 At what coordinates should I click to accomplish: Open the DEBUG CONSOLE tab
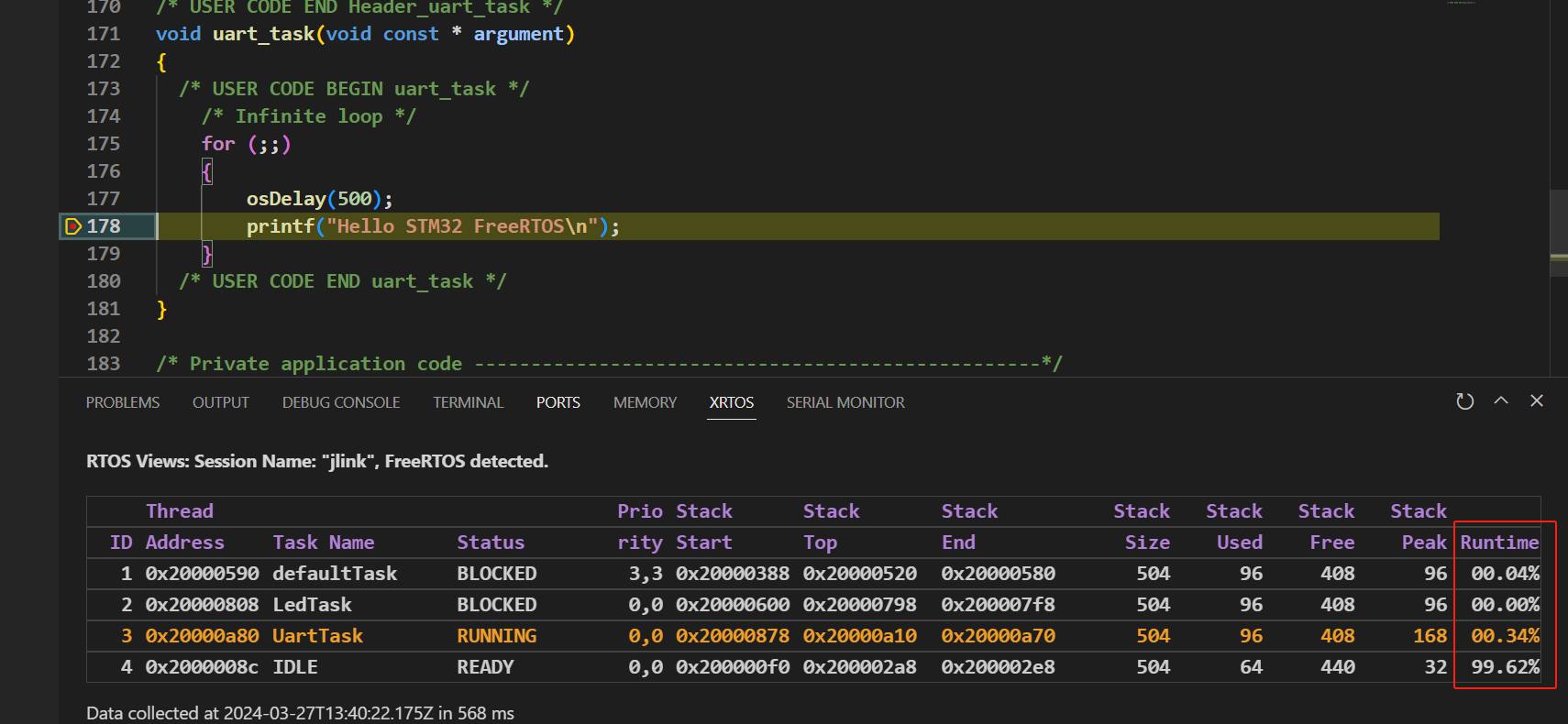pos(341,402)
